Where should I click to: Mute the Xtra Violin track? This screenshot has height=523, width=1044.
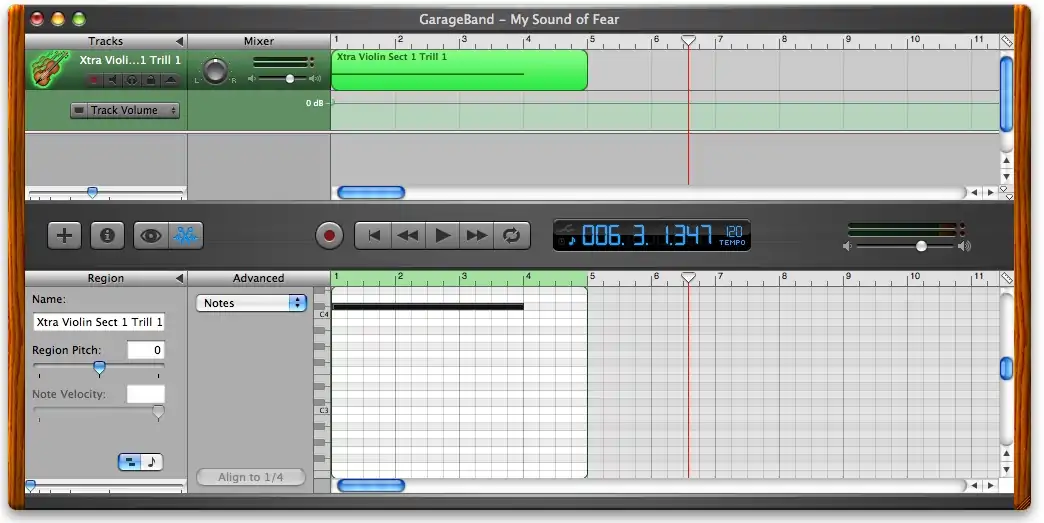pos(112,80)
